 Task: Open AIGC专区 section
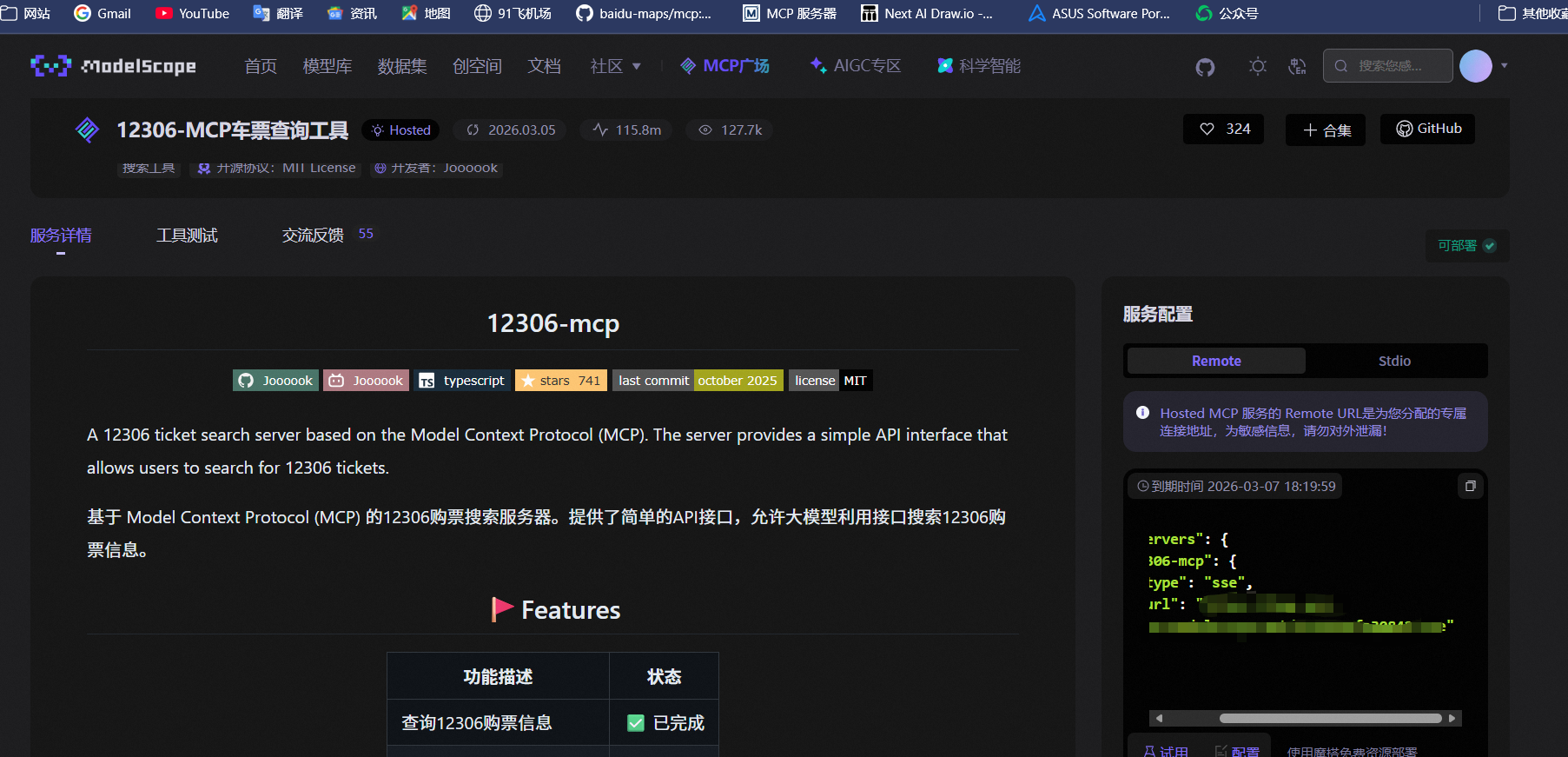855,66
